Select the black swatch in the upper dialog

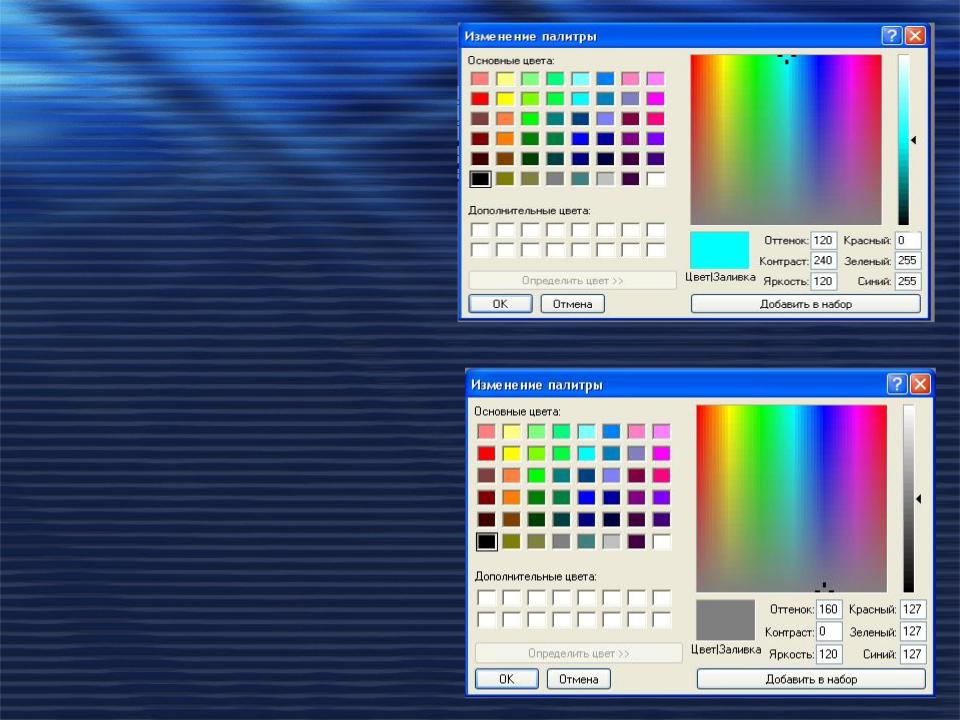click(480, 179)
